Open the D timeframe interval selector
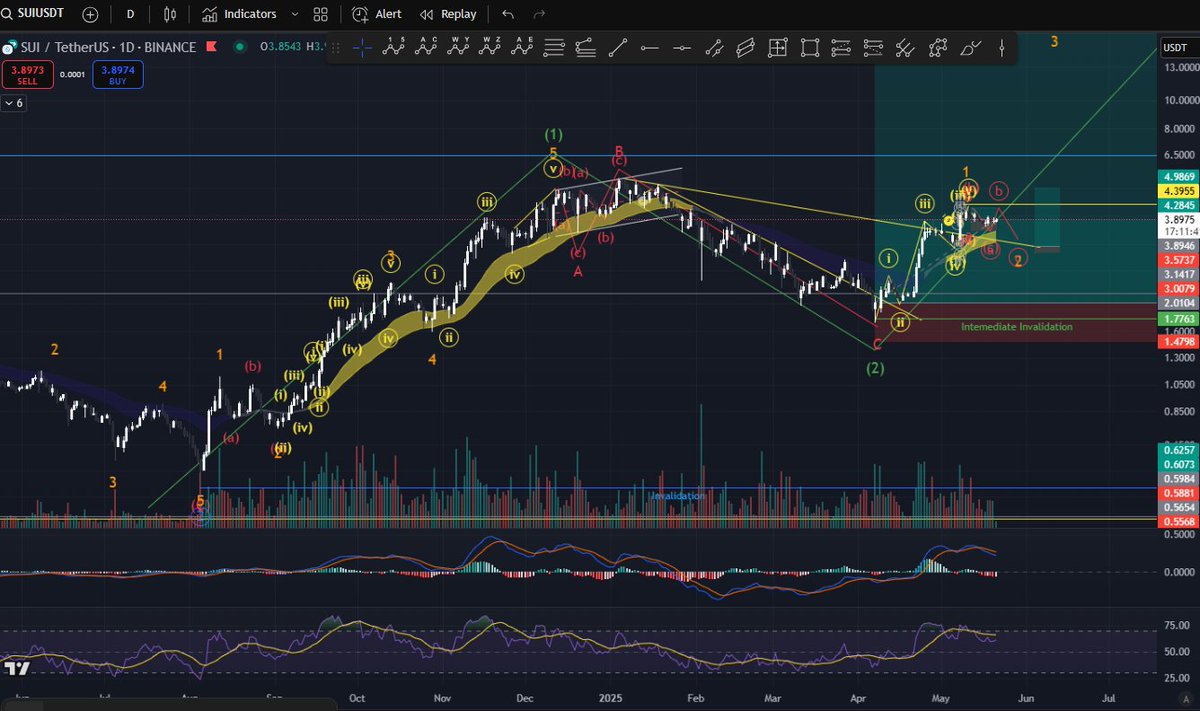The height and width of the screenshot is (711, 1200). pyautogui.click(x=130, y=14)
